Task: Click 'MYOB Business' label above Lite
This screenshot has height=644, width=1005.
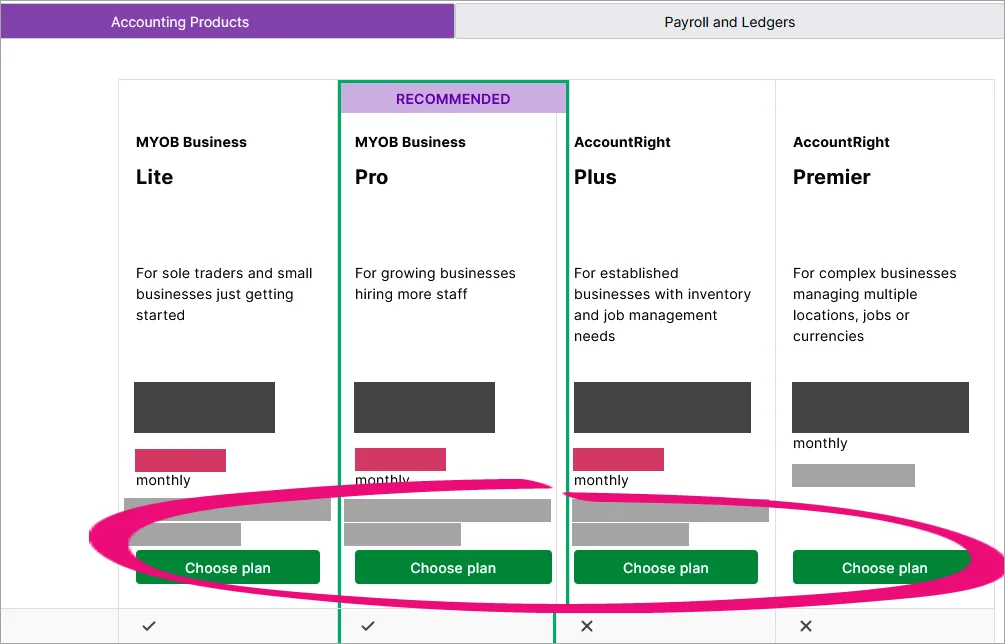Action: coord(191,142)
